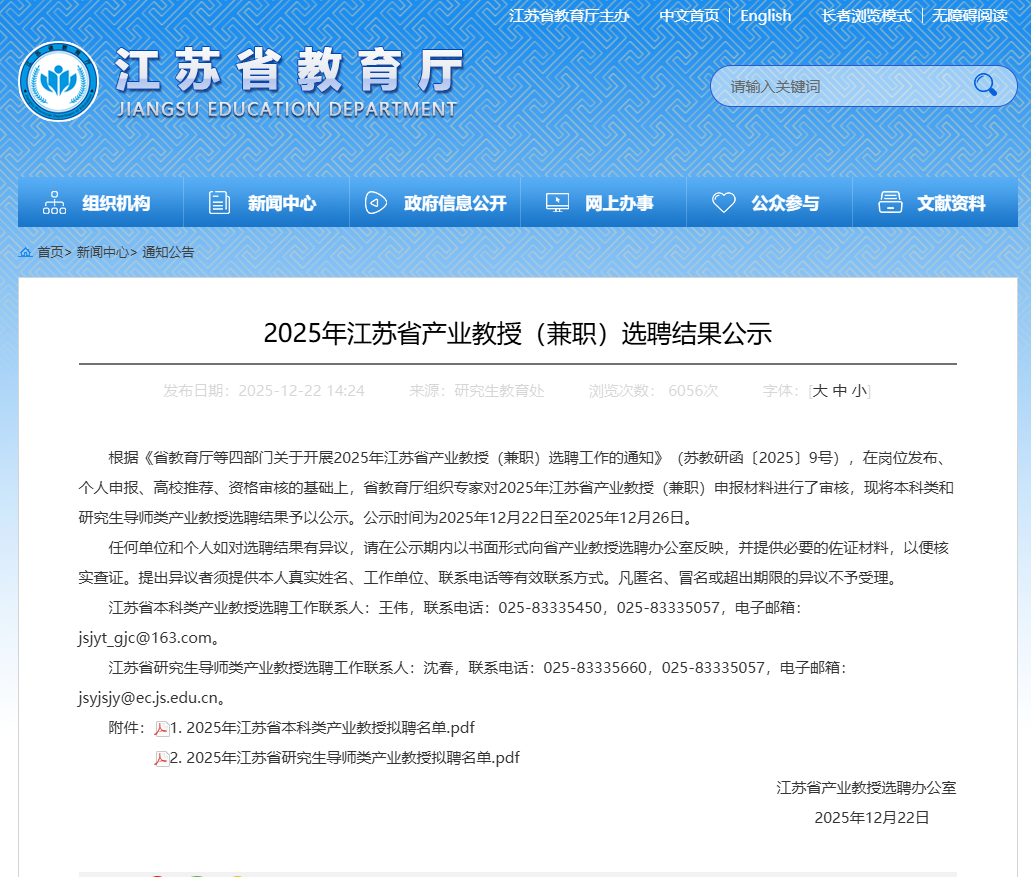Click the Jiangsu Education Department logo emblem

coord(58,82)
